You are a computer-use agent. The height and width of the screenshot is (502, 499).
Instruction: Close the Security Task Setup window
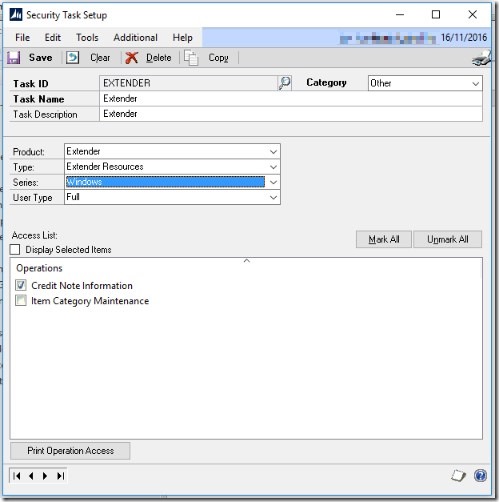[473, 15]
